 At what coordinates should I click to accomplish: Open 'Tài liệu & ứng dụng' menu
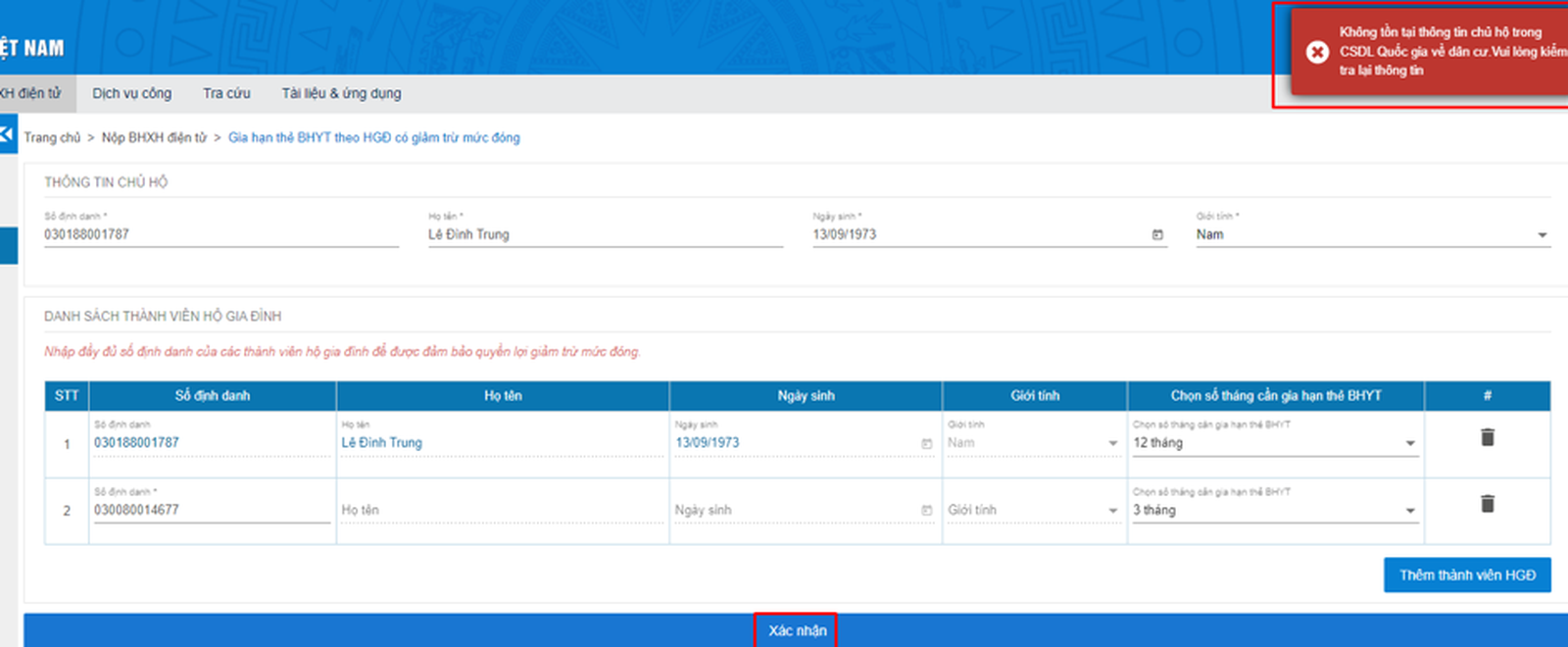coord(341,93)
